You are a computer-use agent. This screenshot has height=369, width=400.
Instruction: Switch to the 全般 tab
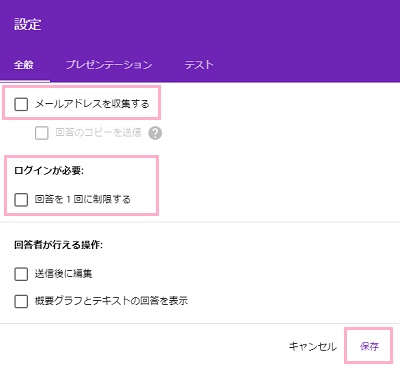(x=24, y=64)
